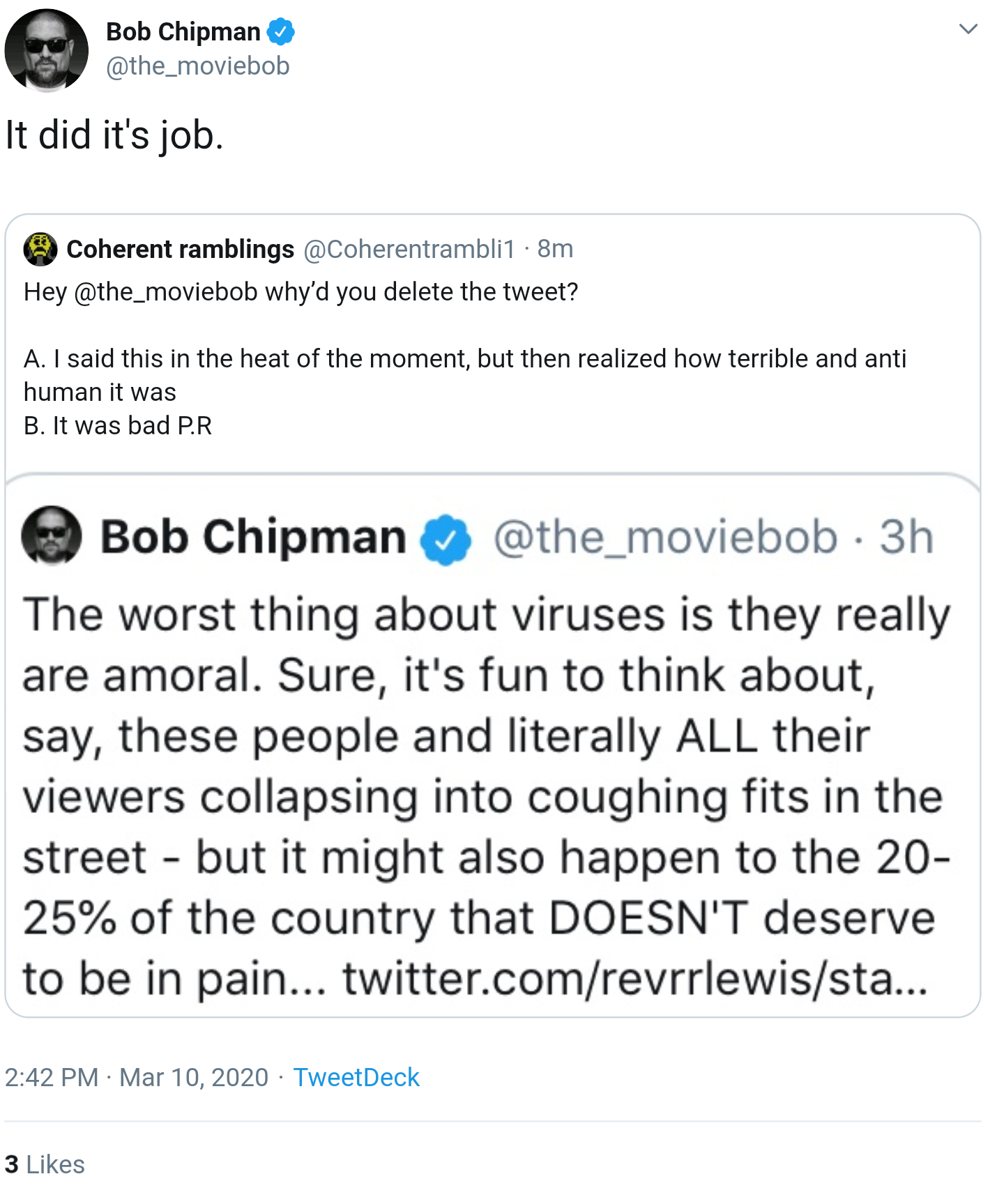The image size is (1004, 1204).
Task: Click the tweet author's profile avatar
Action: (x=47, y=50)
